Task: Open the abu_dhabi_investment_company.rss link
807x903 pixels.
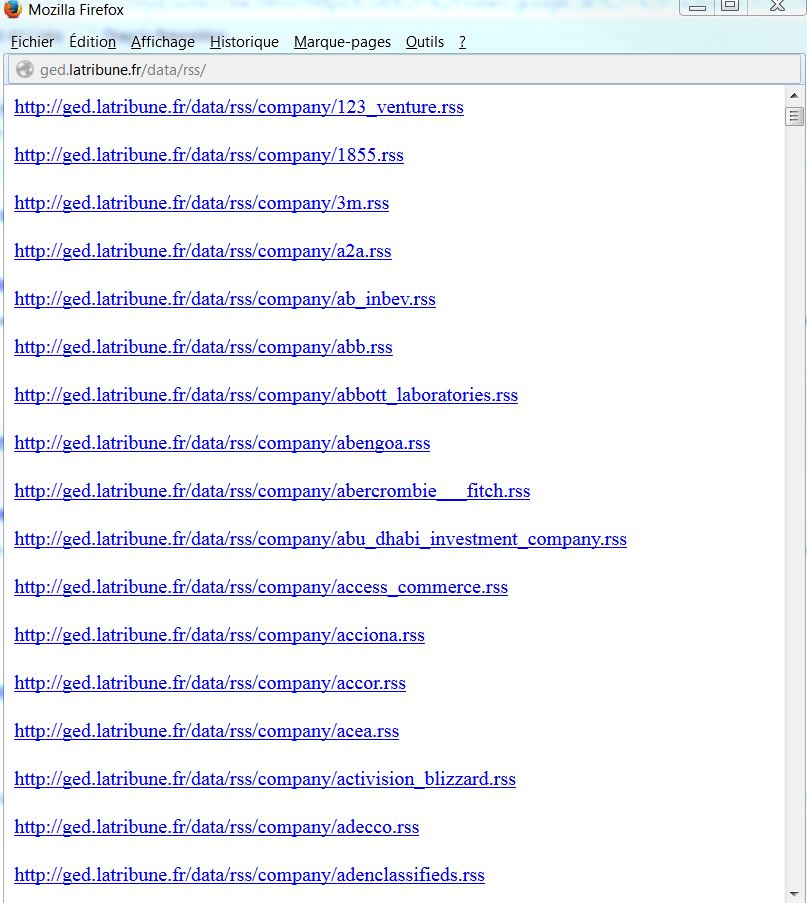Action: [x=320, y=539]
